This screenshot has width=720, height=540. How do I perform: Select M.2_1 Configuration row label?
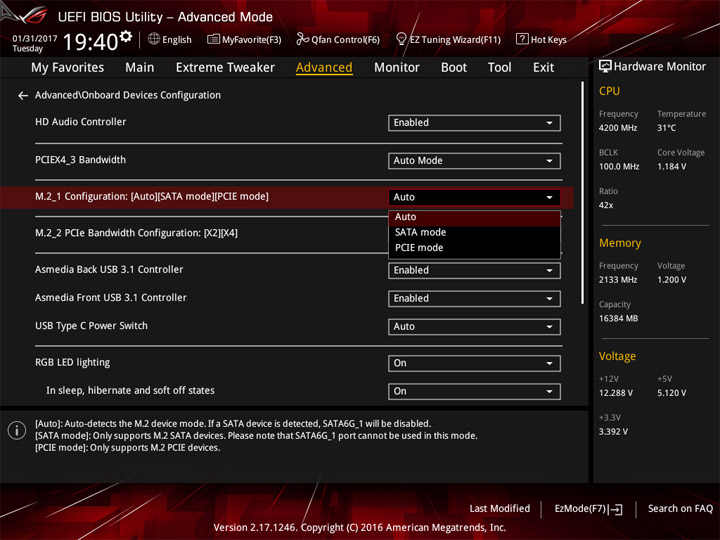pyautogui.click(x=152, y=197)
